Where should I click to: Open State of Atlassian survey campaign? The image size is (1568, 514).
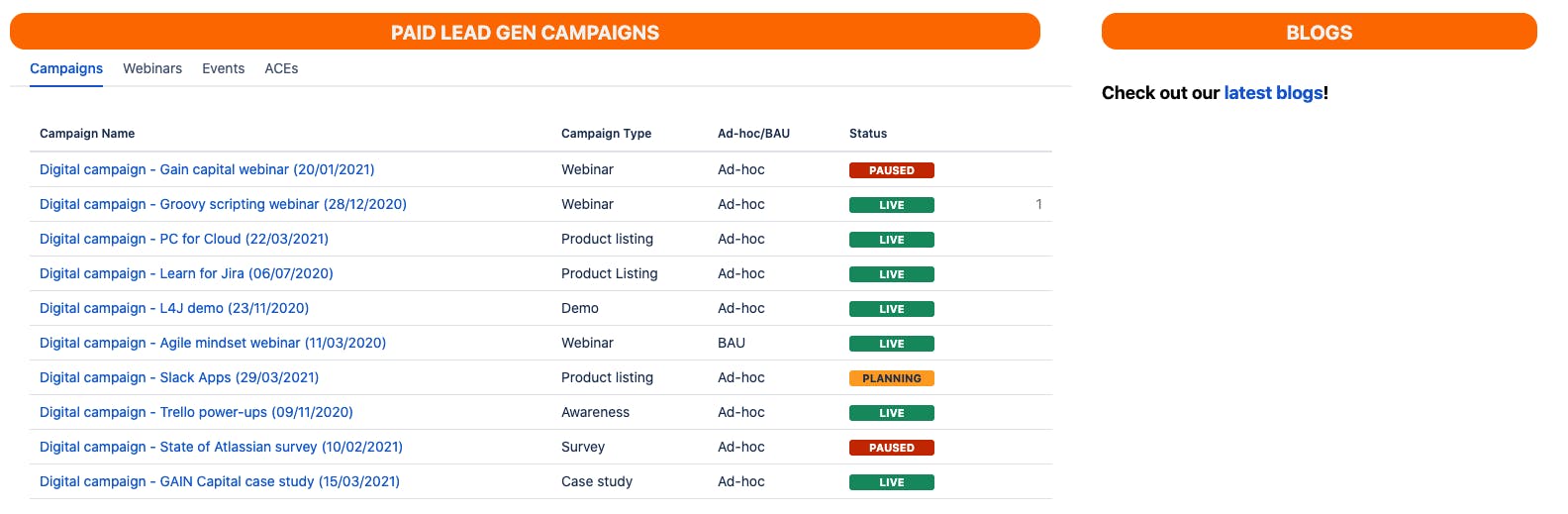221,447
